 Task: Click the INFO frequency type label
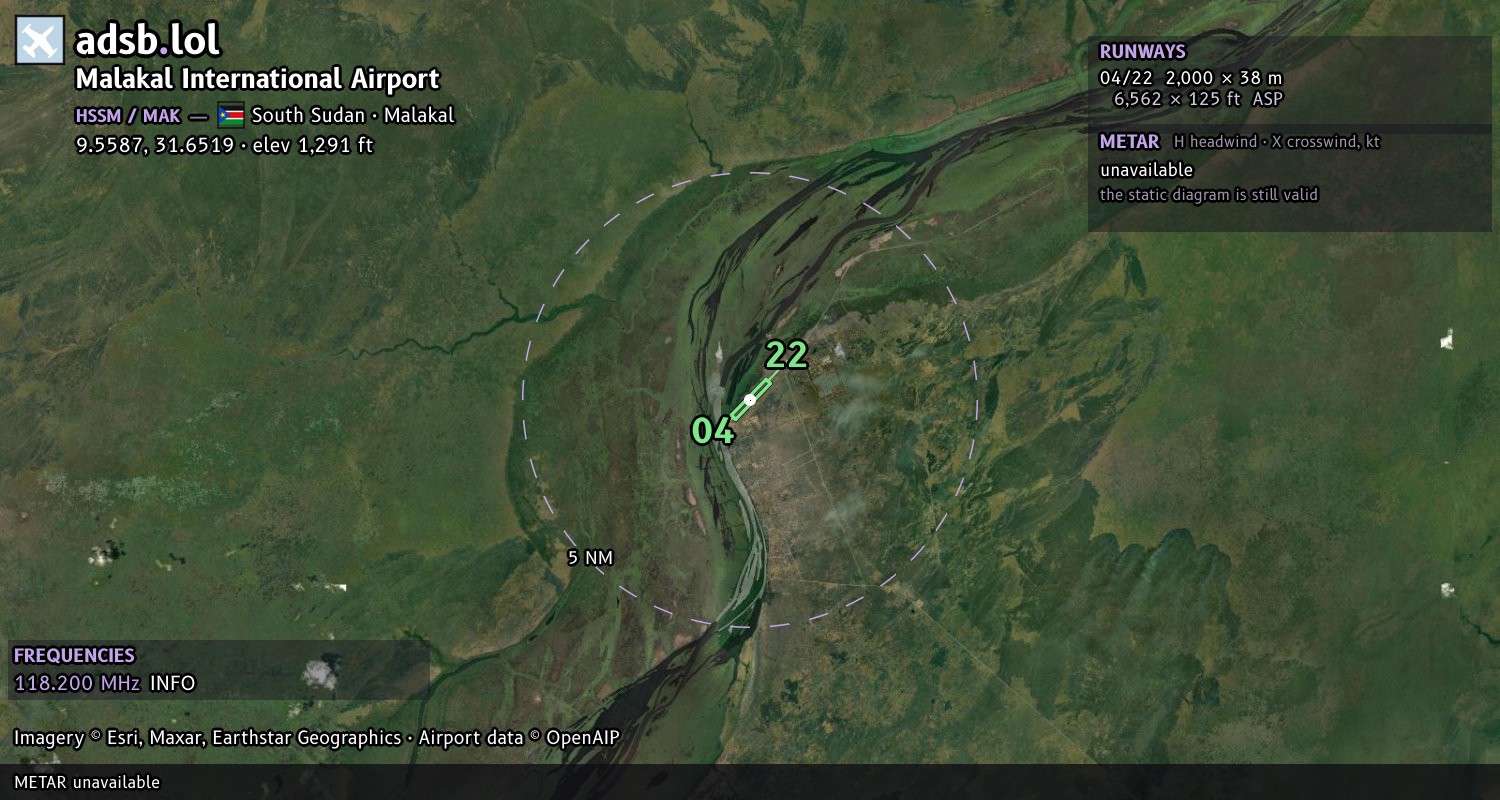pyautogui.click(x=173, y=684)
